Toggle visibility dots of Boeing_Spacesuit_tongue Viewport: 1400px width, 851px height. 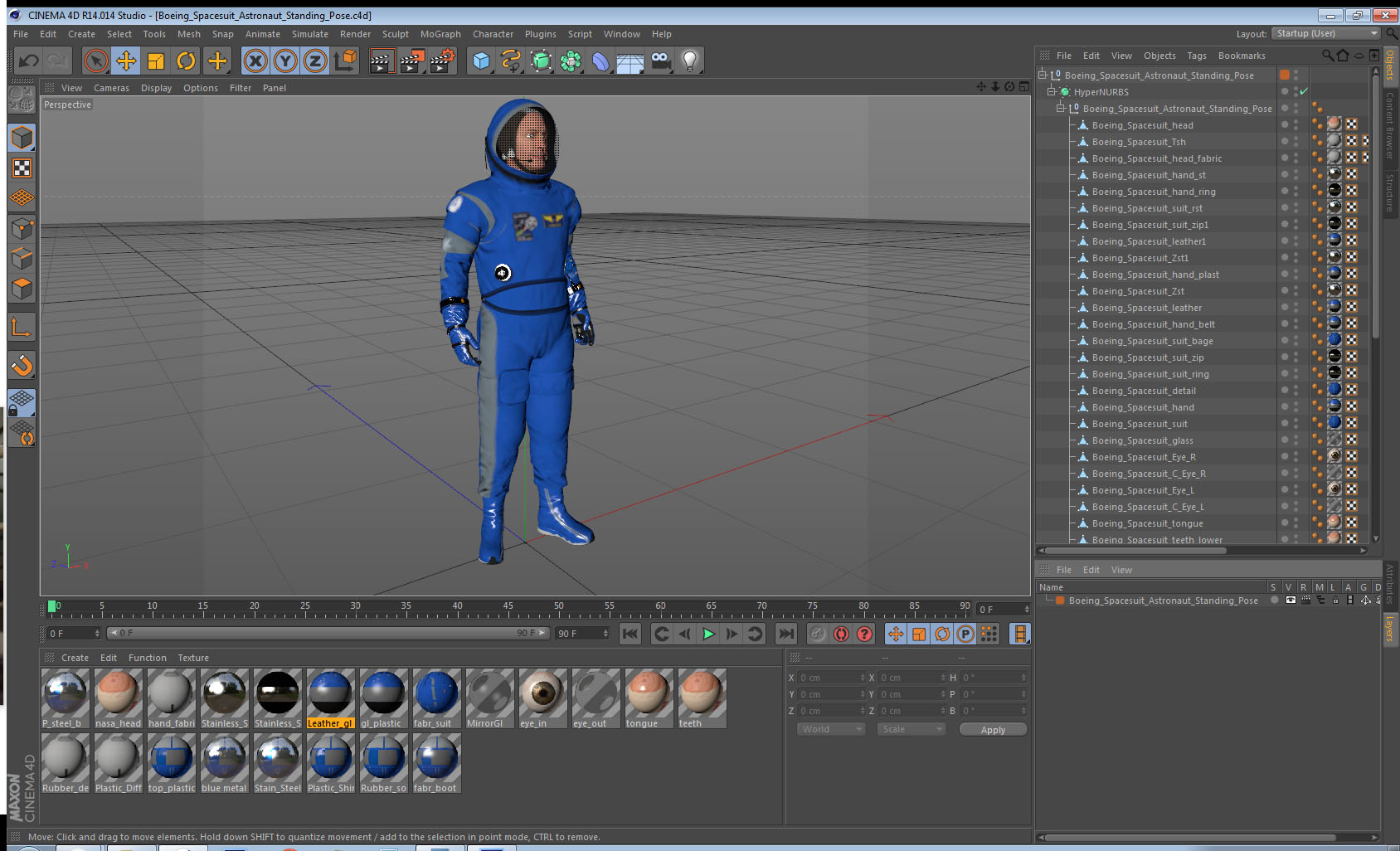coord(1295,523)
